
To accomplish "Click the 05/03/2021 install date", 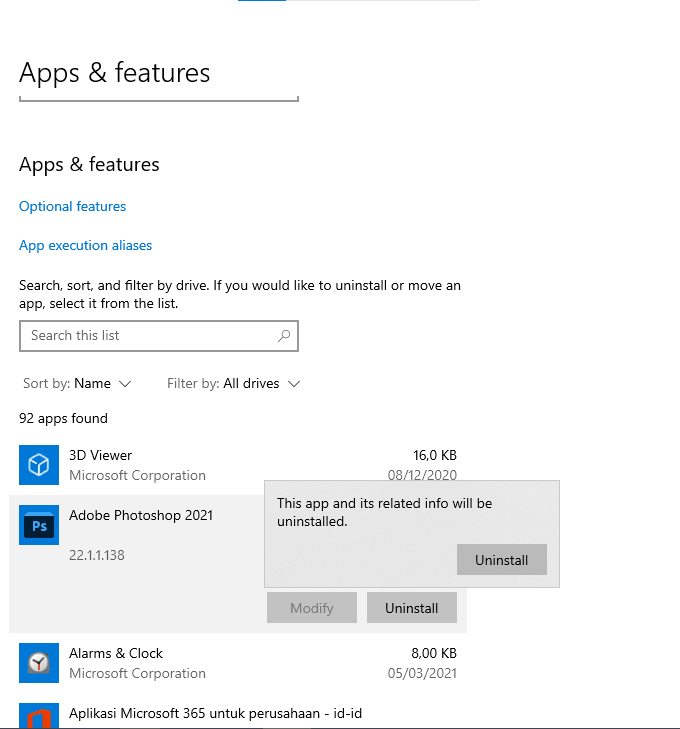I will 423,673.
